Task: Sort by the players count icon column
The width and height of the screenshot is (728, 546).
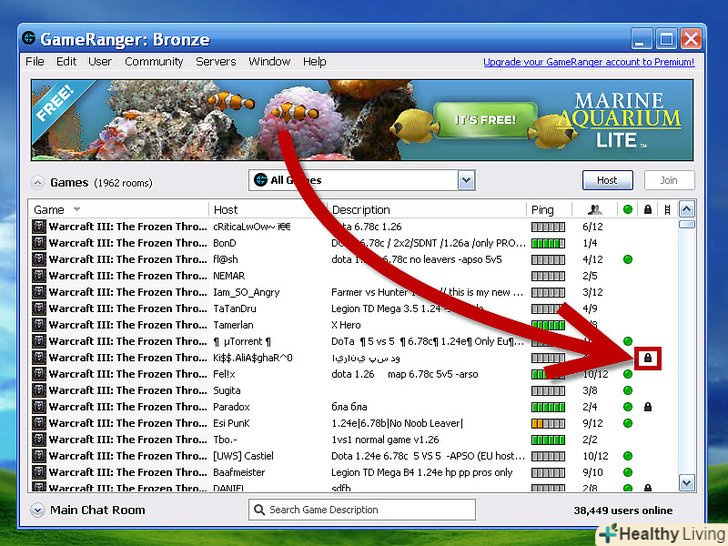Action: 594,210
